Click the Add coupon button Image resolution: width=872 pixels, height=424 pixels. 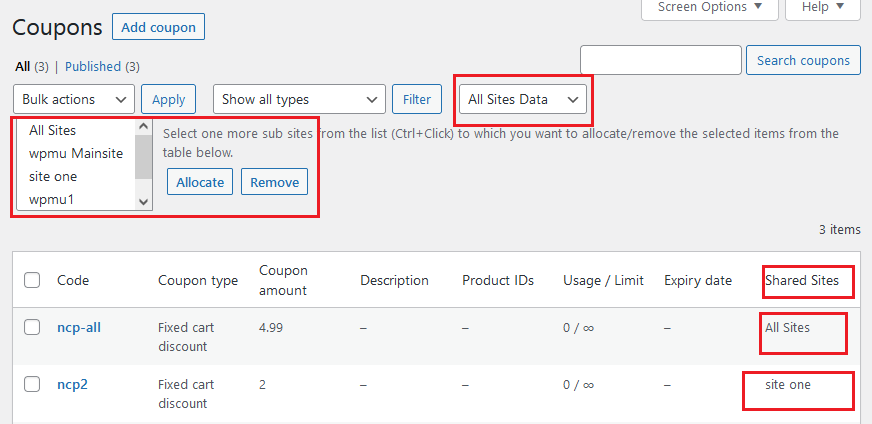[x=158, y=27]
